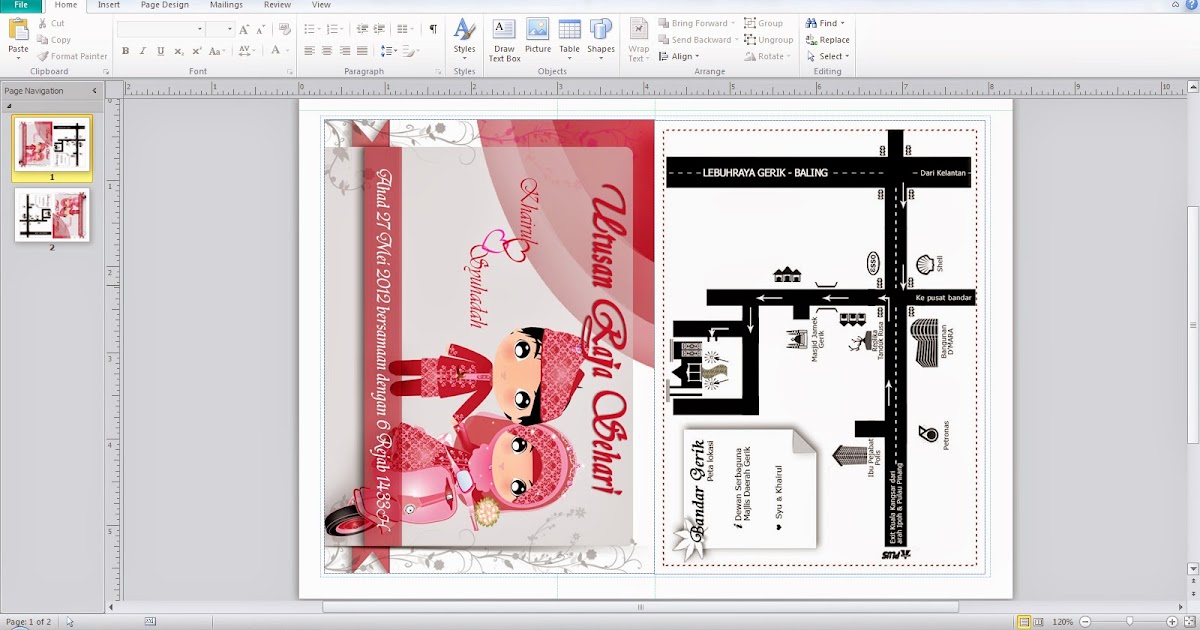Viewport: 1200px width, 630px height.
Task: Click Draw Text Box tool
Action: pos(504,40)
